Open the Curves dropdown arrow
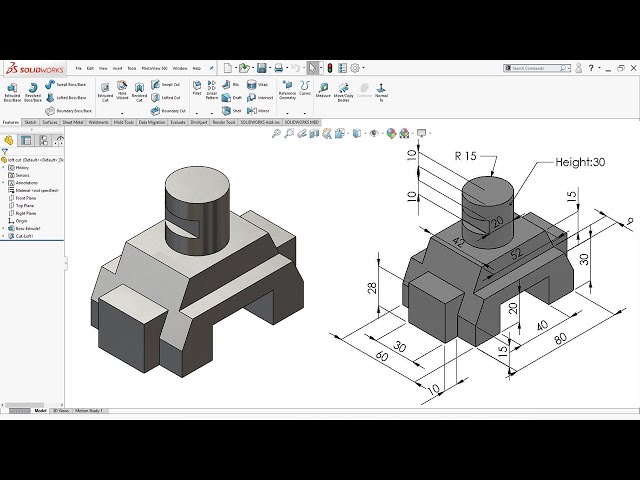The width and height of the screenshot is (640, 480). (x=304, y=113)
